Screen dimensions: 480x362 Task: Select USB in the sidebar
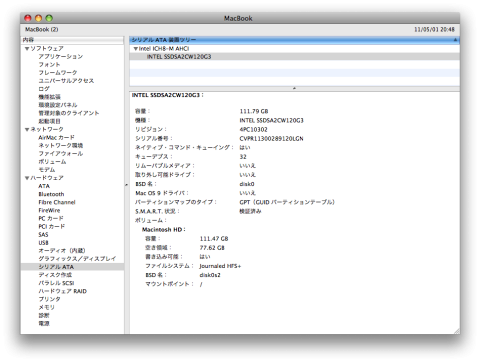tap(43, 243)
